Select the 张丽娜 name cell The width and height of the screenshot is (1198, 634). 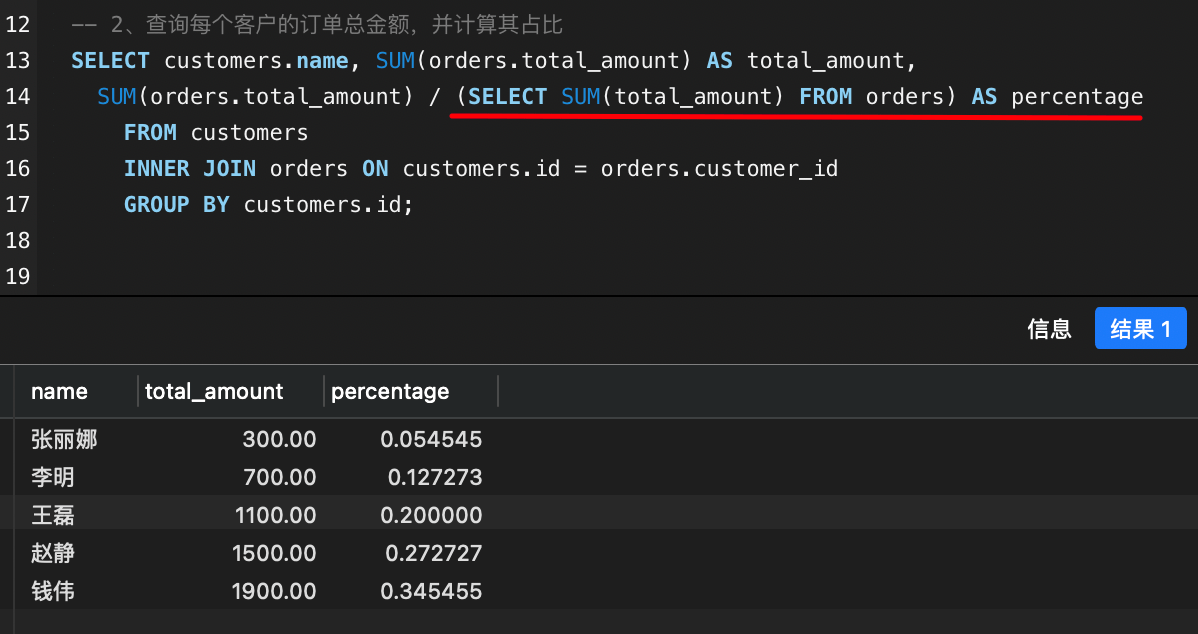pyautogui.click(x=64, y=439)
